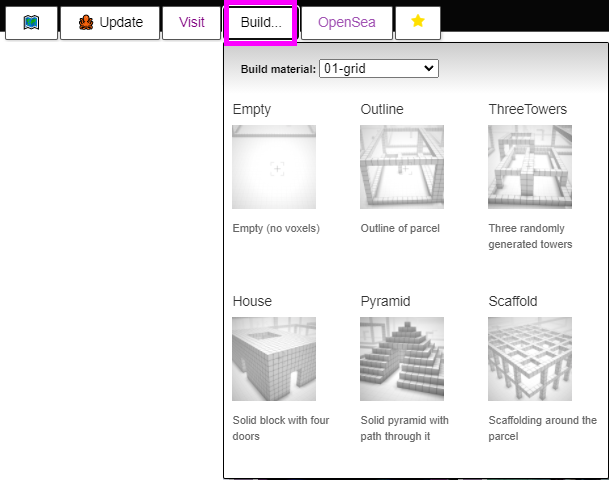Select the Empty template thumbnail
Viewport: 609px width, 480px height.
coord(274,167)
